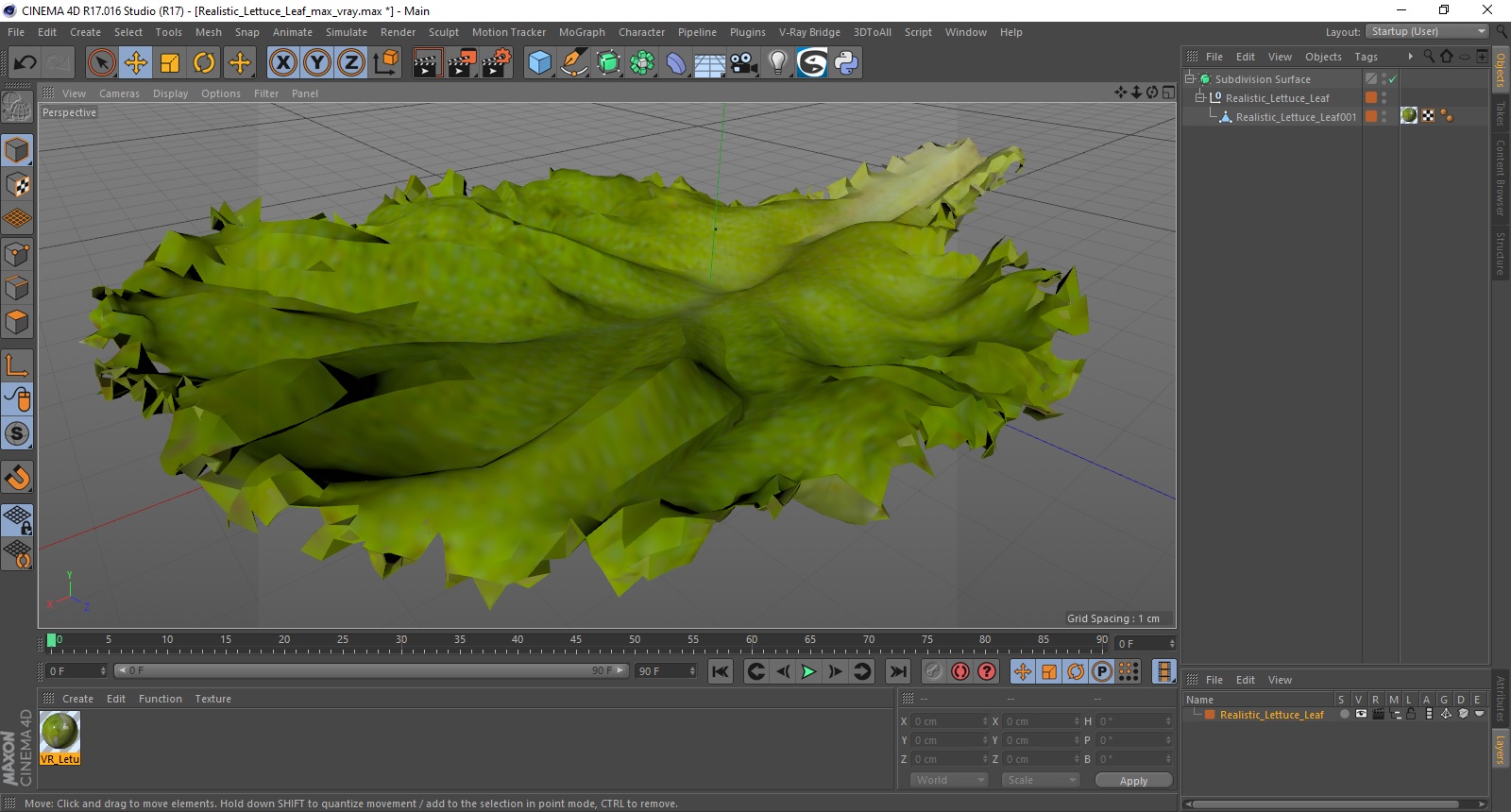Open the World coordinate system dropdown
Image resolution: width=1511 pixels, height=812 pixels.
949,780
